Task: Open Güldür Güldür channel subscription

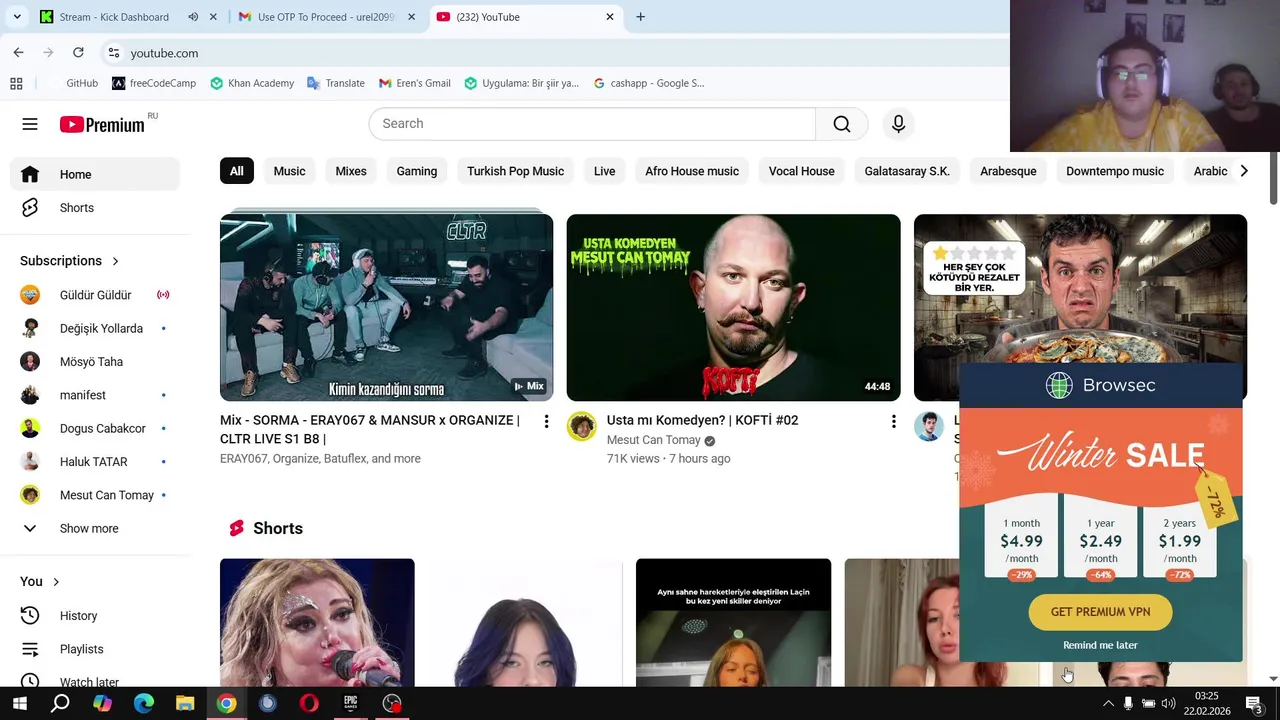Action: point(96,295)
